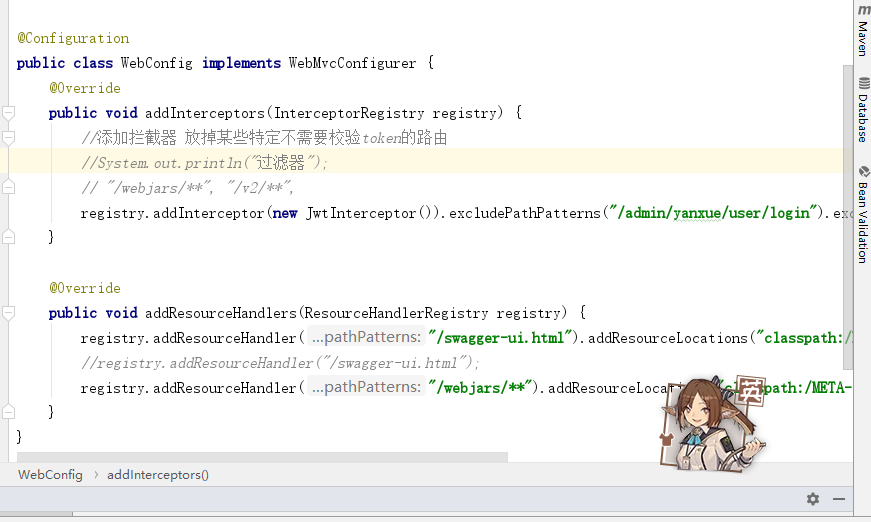Click the anime character sticker overlay
Image resolution: width=871 pixels, height=522 pixels.
(712, 424)
